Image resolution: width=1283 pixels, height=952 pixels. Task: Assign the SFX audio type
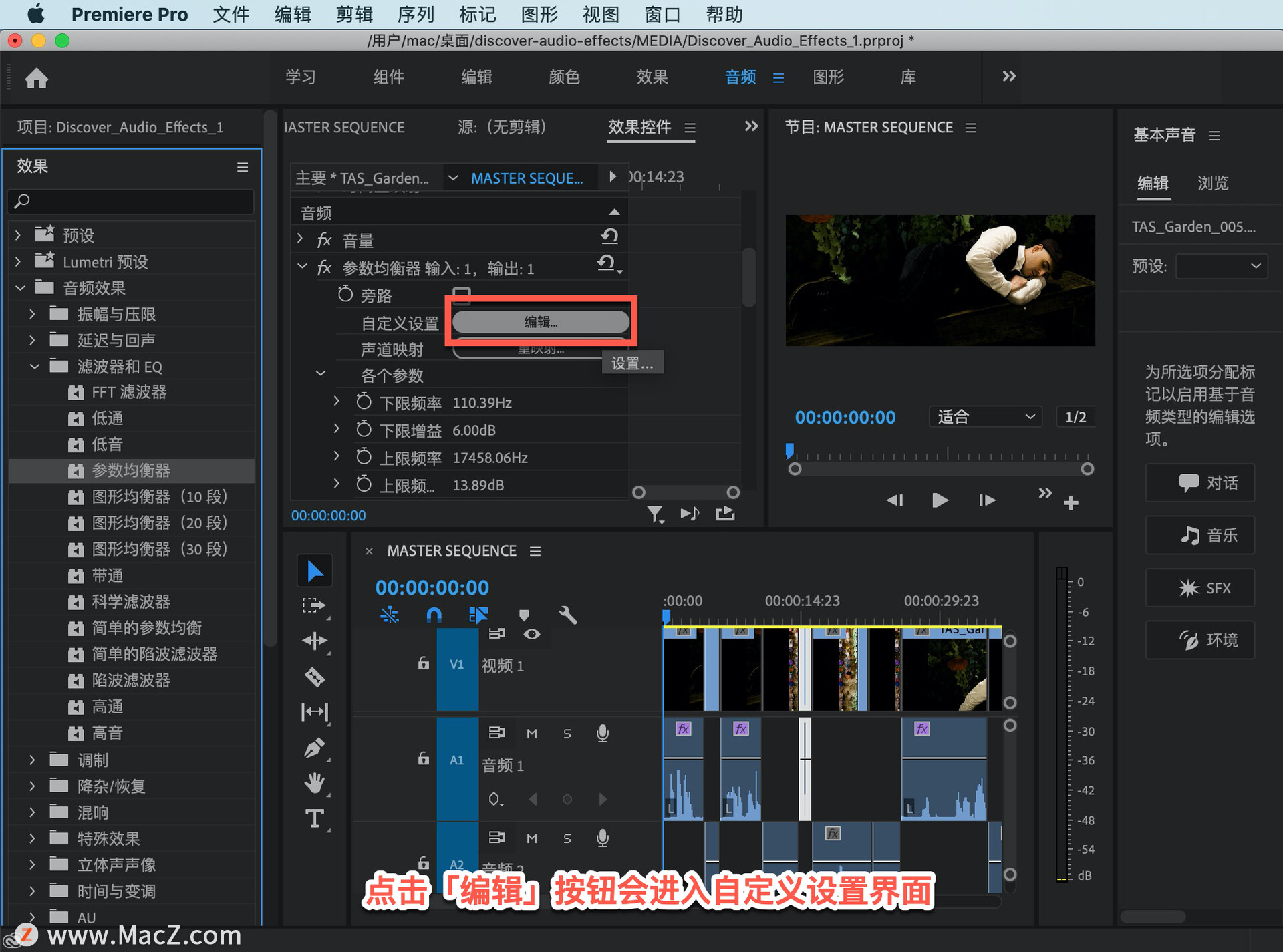[x=1200, y=588]
